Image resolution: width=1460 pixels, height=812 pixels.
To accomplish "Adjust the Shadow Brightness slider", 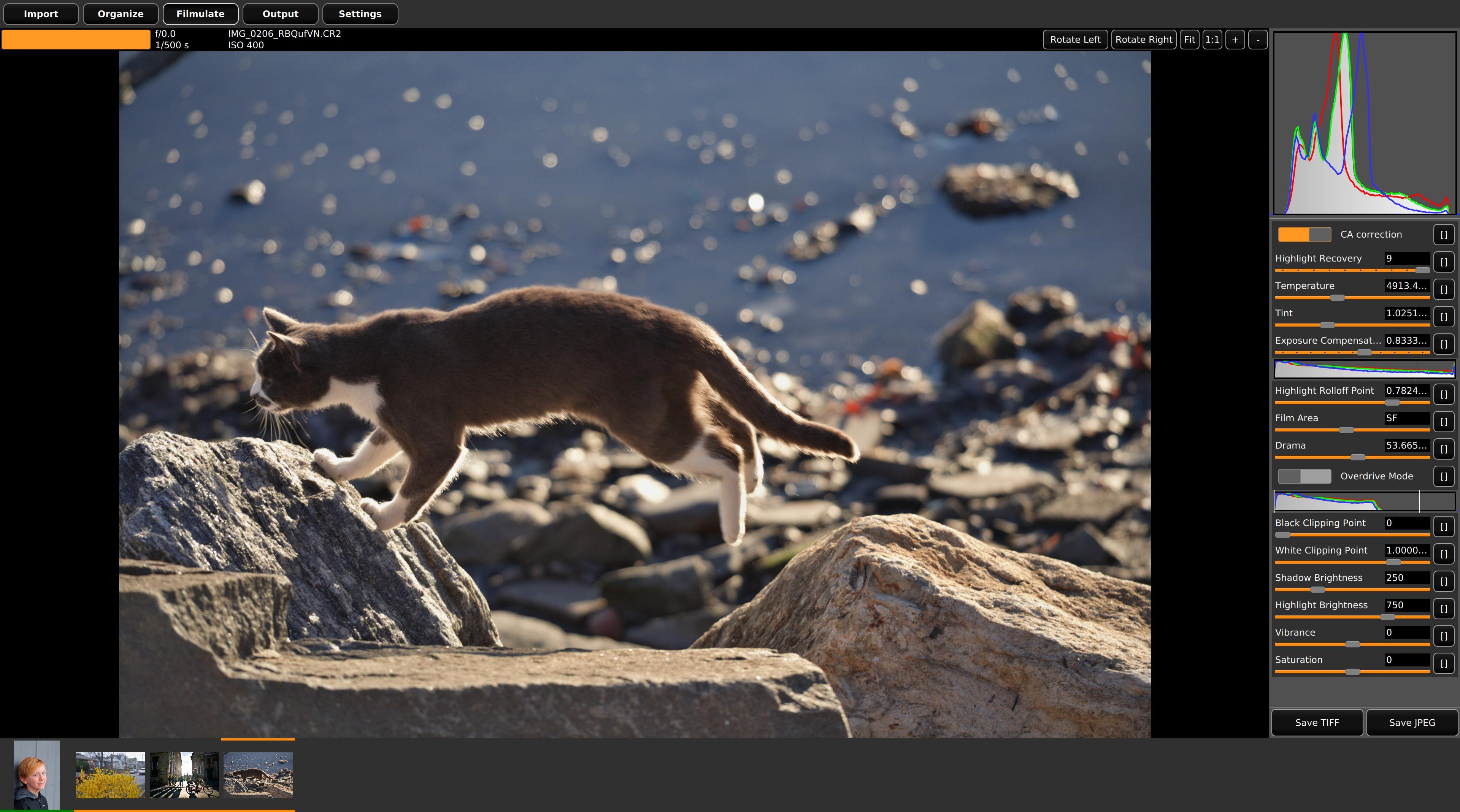I will [1352, 589].
